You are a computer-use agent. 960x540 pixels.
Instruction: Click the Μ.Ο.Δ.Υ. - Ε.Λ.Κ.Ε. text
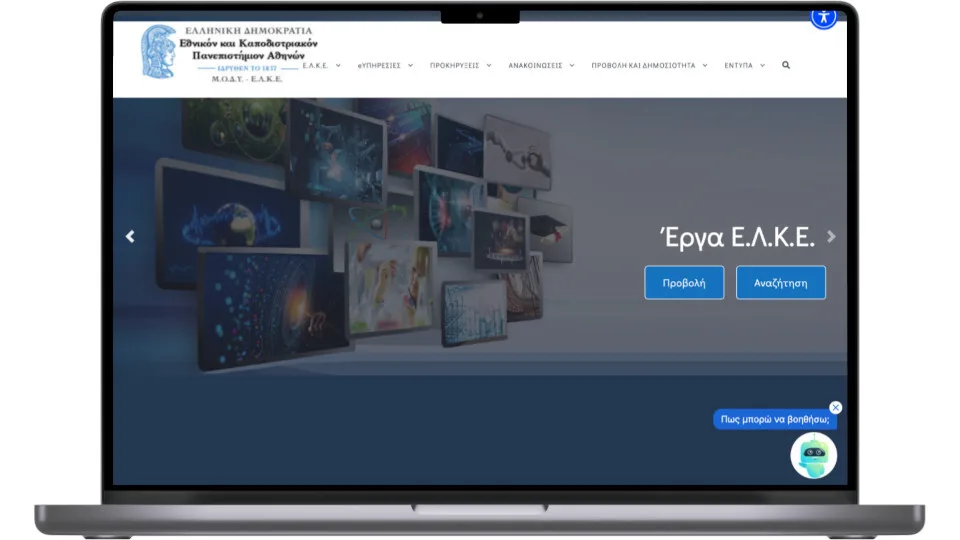point(247,79)
